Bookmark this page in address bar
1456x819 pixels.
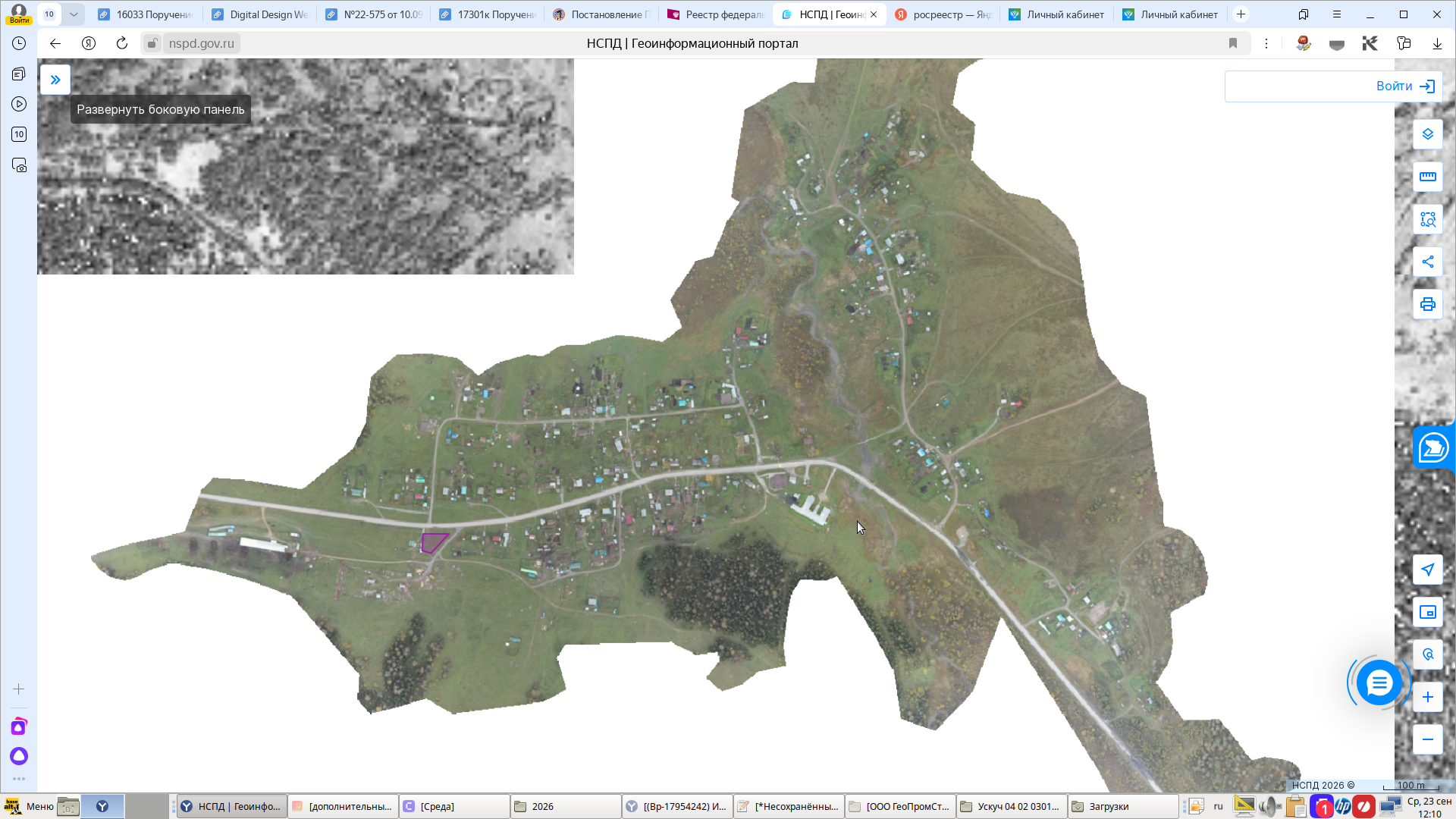[x=1233, y=43]
